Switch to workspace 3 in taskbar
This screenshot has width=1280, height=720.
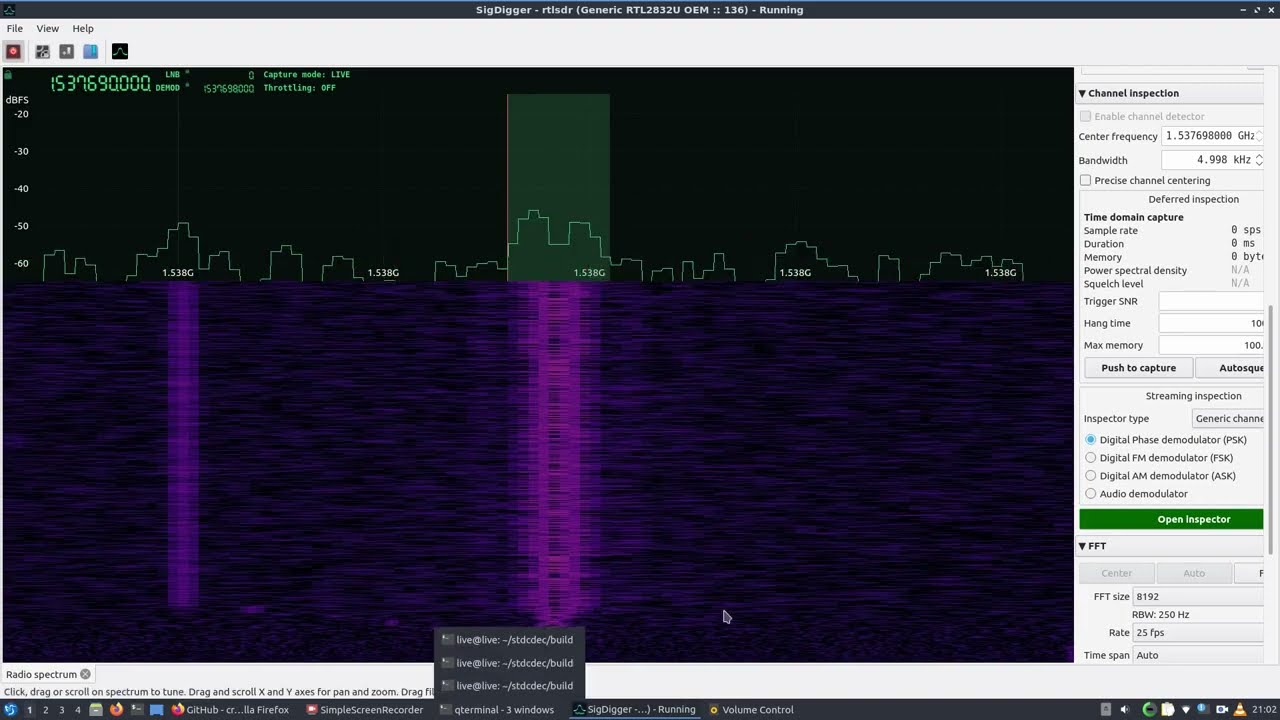(61, 710)
